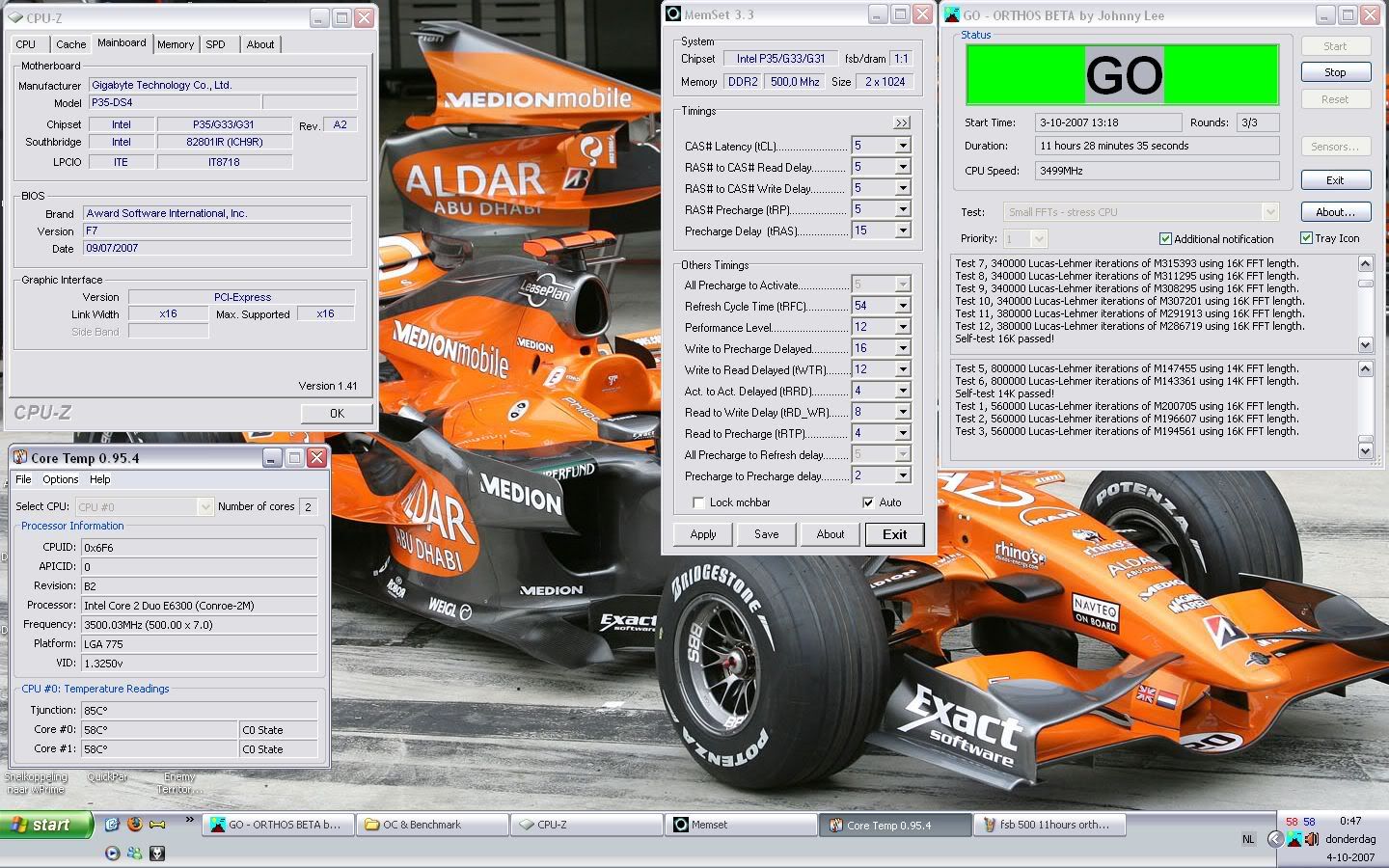Select the Enemy Territory desktop shortcut label
Screen dimensions: 1389x868
tap(179, 782)
